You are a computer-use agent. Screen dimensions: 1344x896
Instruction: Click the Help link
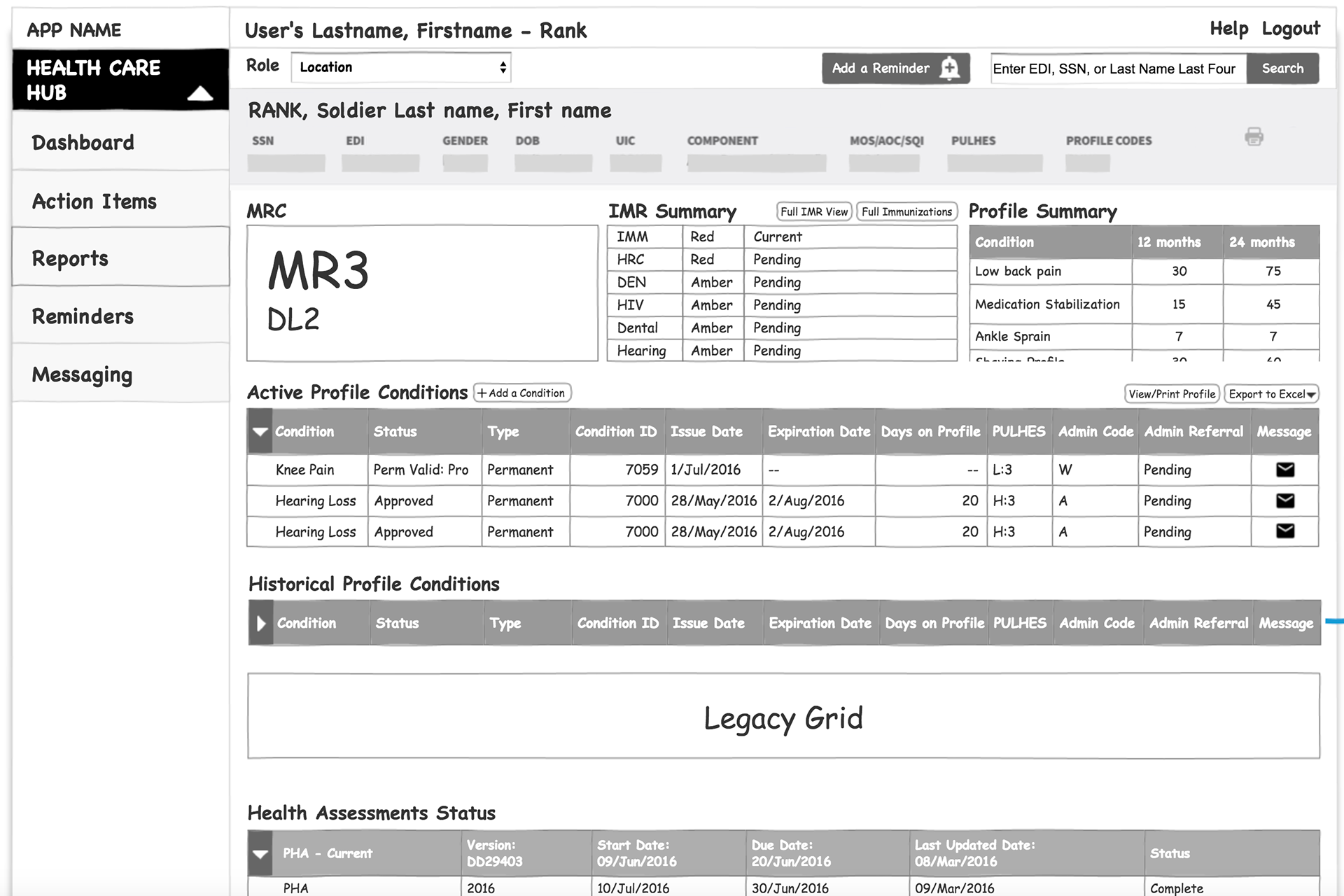1229,29
